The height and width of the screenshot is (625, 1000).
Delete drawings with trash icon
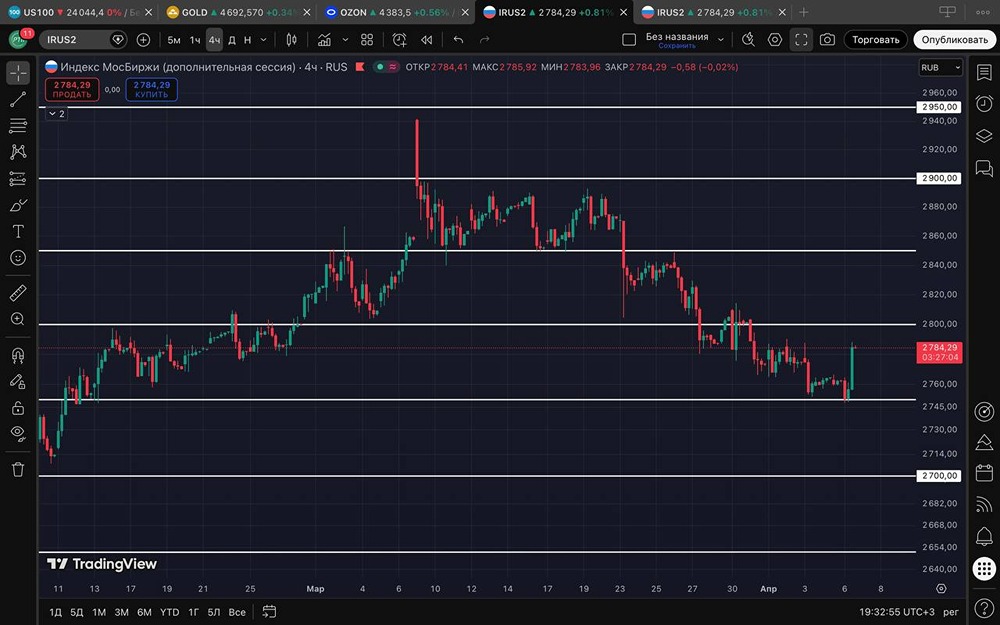click(18, 469)
